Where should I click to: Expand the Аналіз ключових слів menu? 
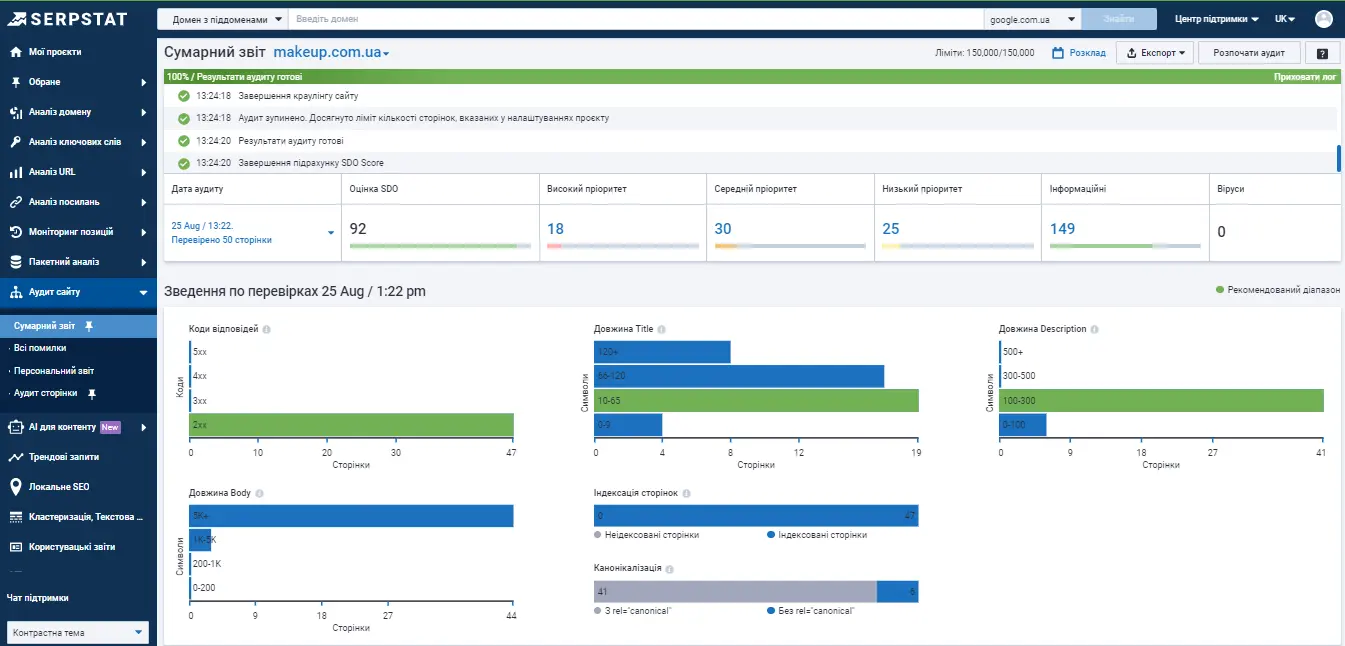(78, 142)
